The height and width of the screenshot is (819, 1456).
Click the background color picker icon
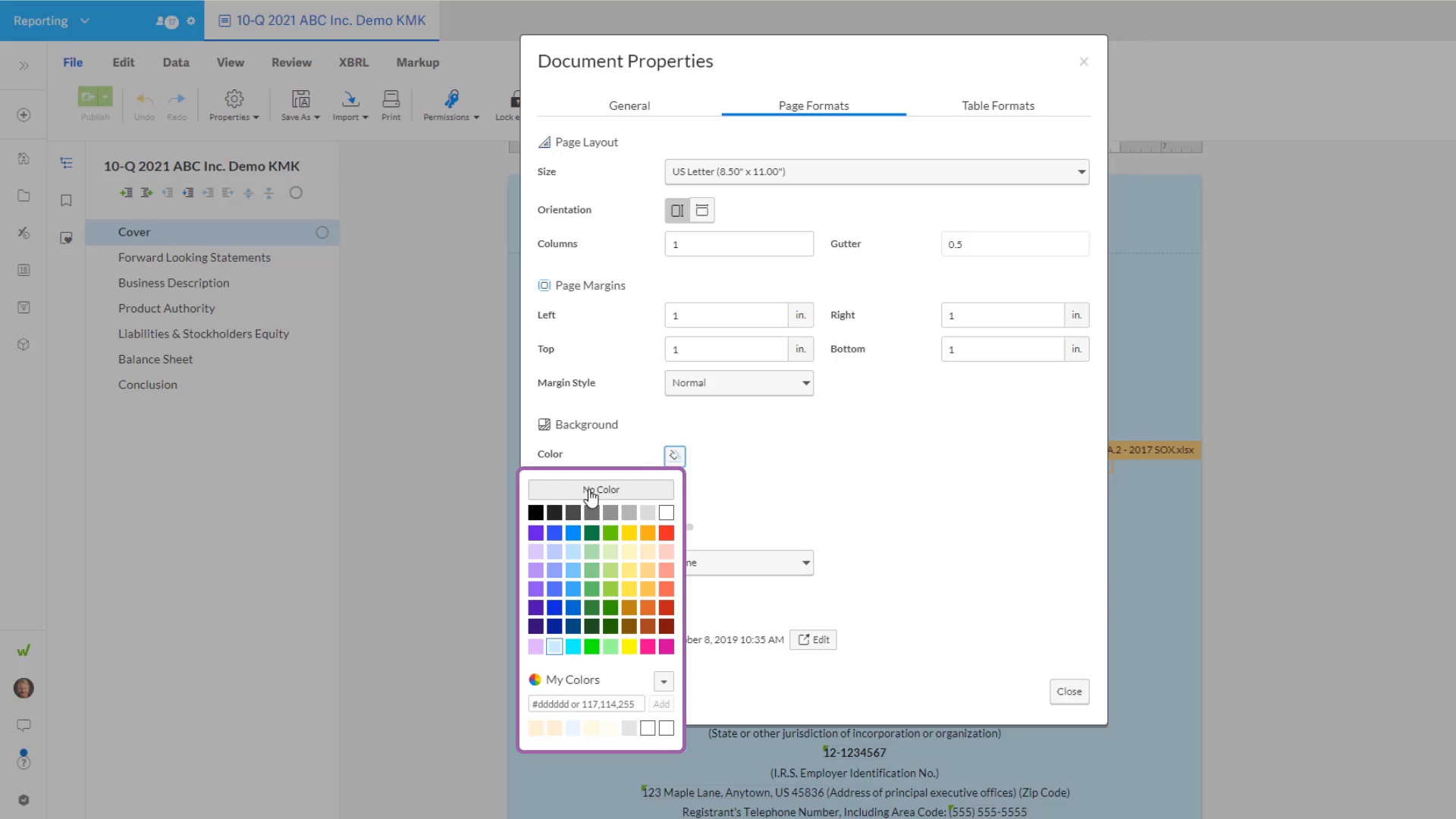pos(674,455)
